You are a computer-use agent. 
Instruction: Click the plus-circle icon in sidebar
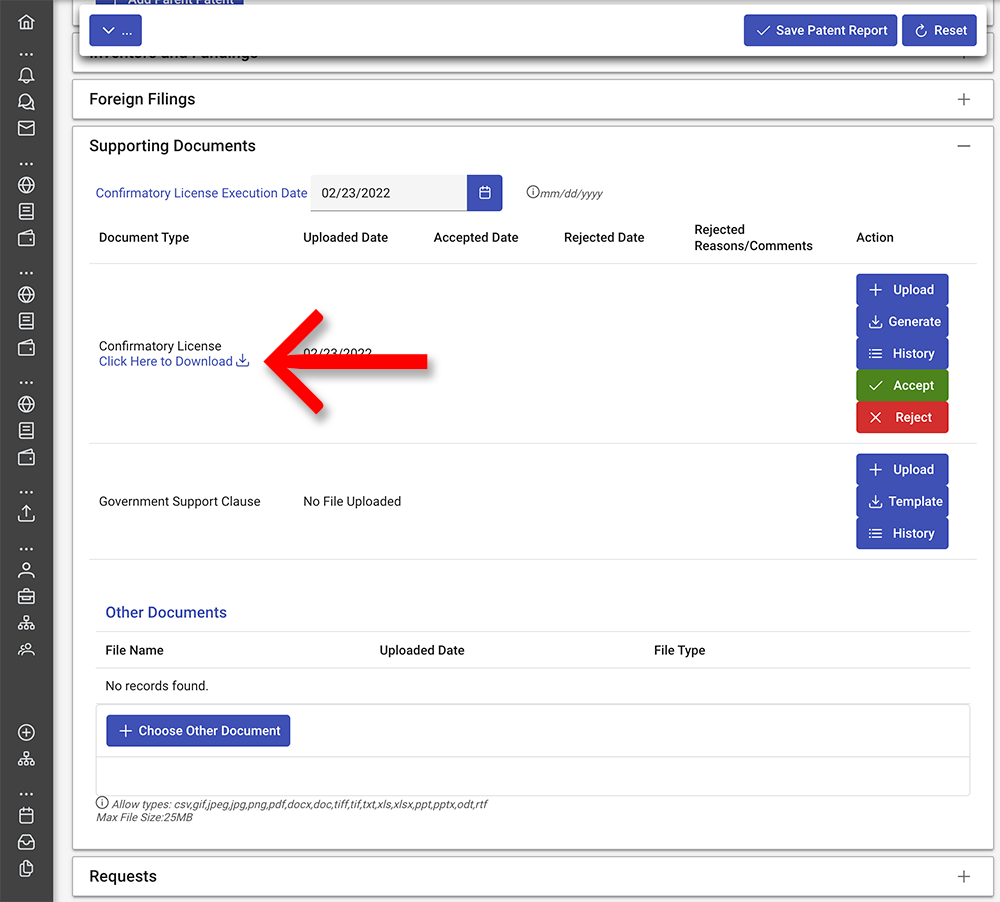[26, 733]
